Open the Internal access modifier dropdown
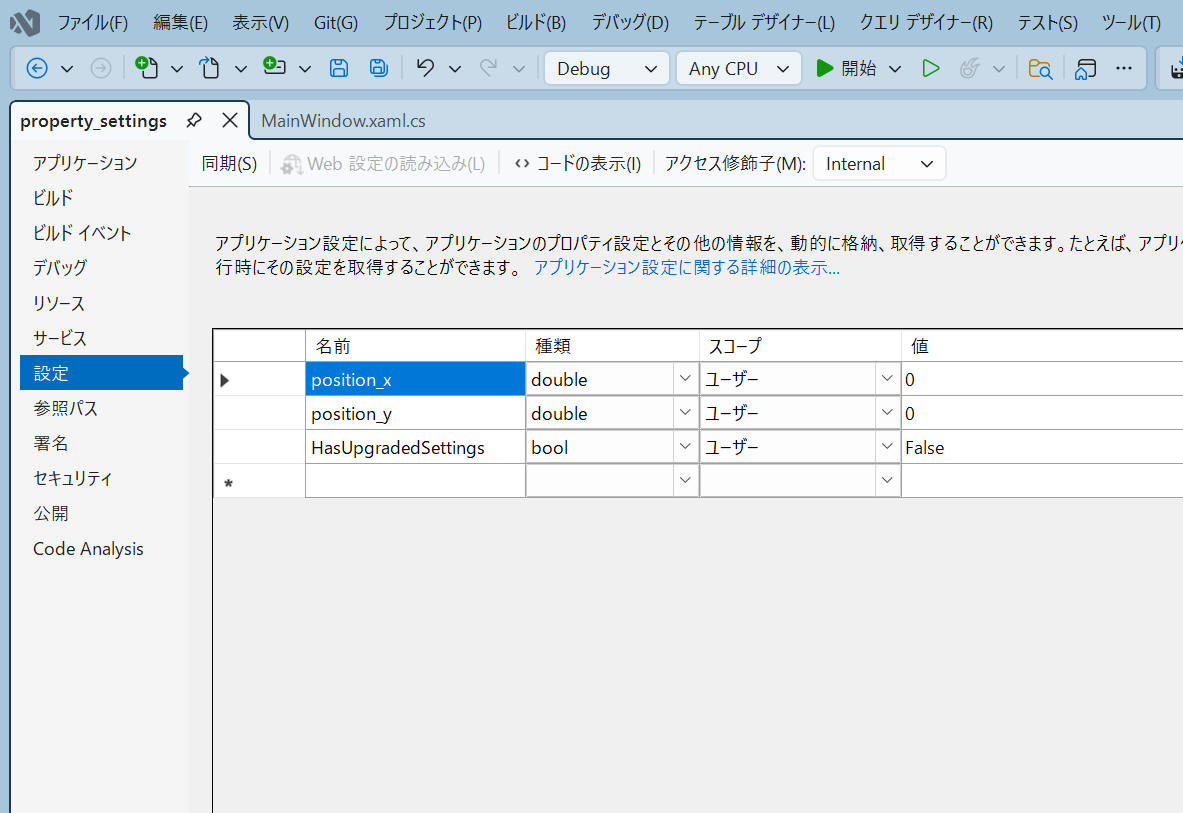1183x813 pixels. click(x=879, y=164)
